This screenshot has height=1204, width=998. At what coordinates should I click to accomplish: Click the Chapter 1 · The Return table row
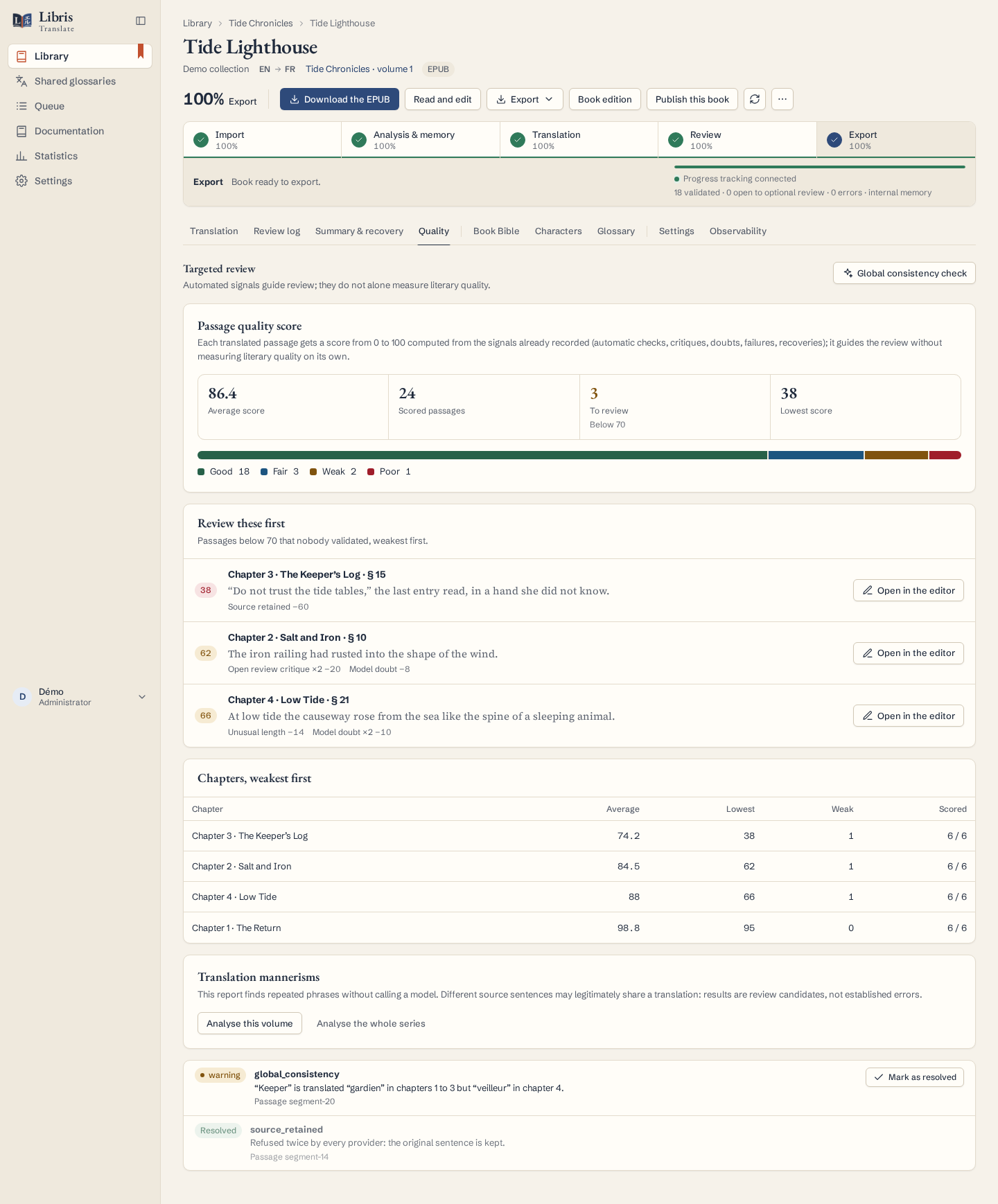579,928
